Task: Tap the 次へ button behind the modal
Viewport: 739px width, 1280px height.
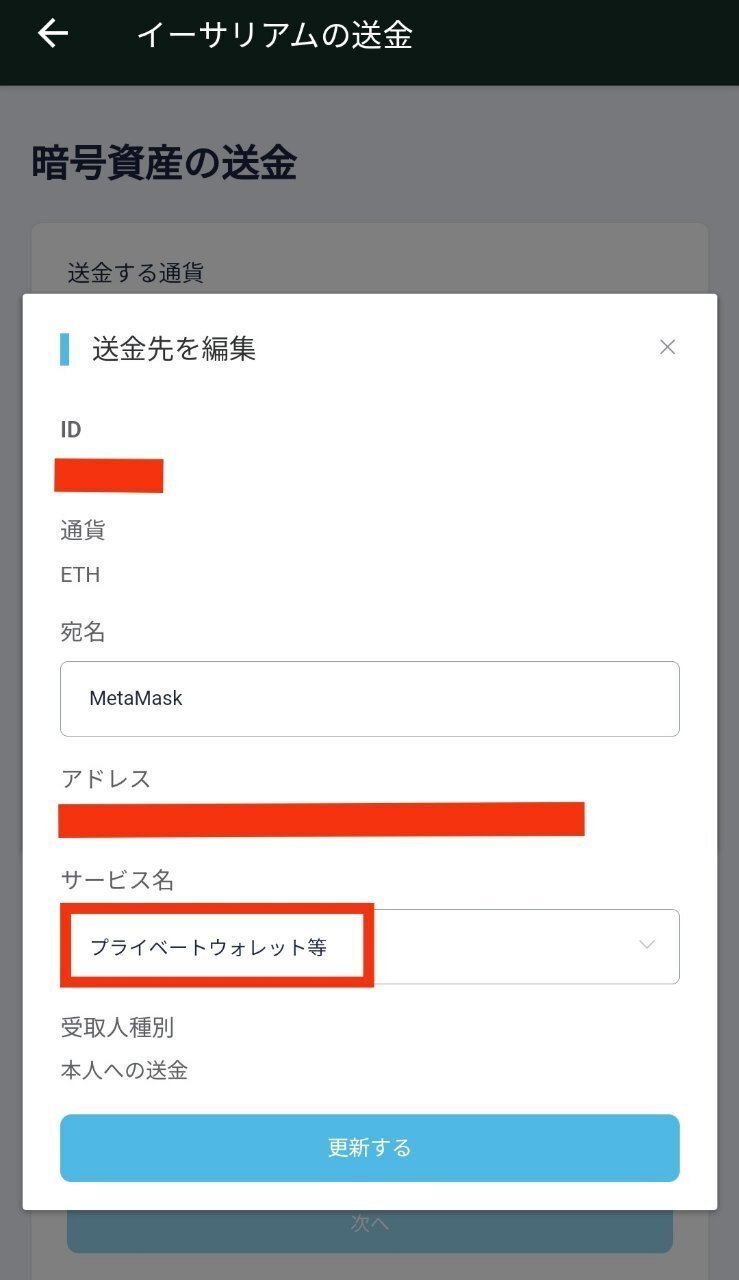Action: click(370, 1222)
